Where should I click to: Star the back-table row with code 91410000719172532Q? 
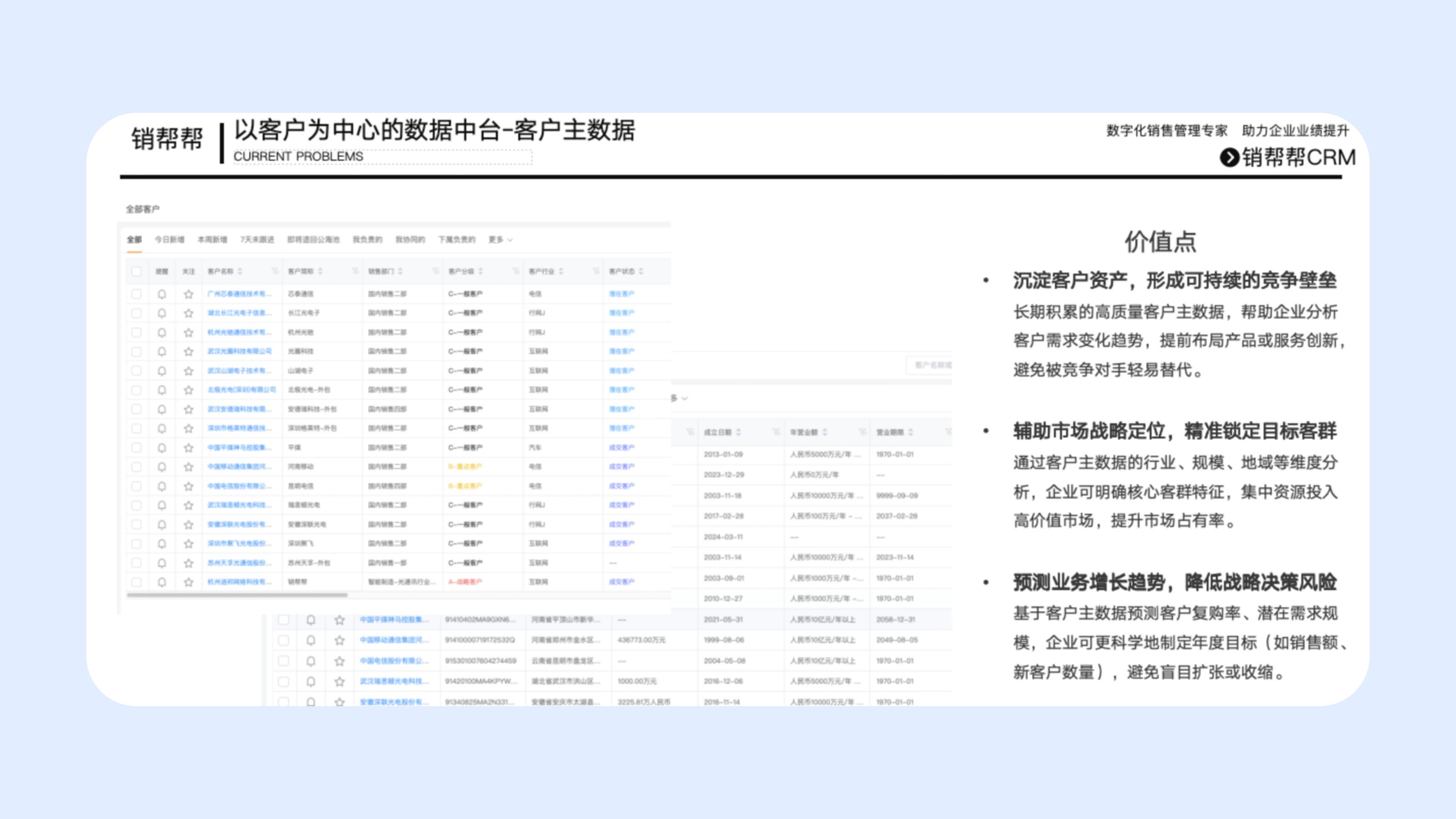click(x=339, y=640)
